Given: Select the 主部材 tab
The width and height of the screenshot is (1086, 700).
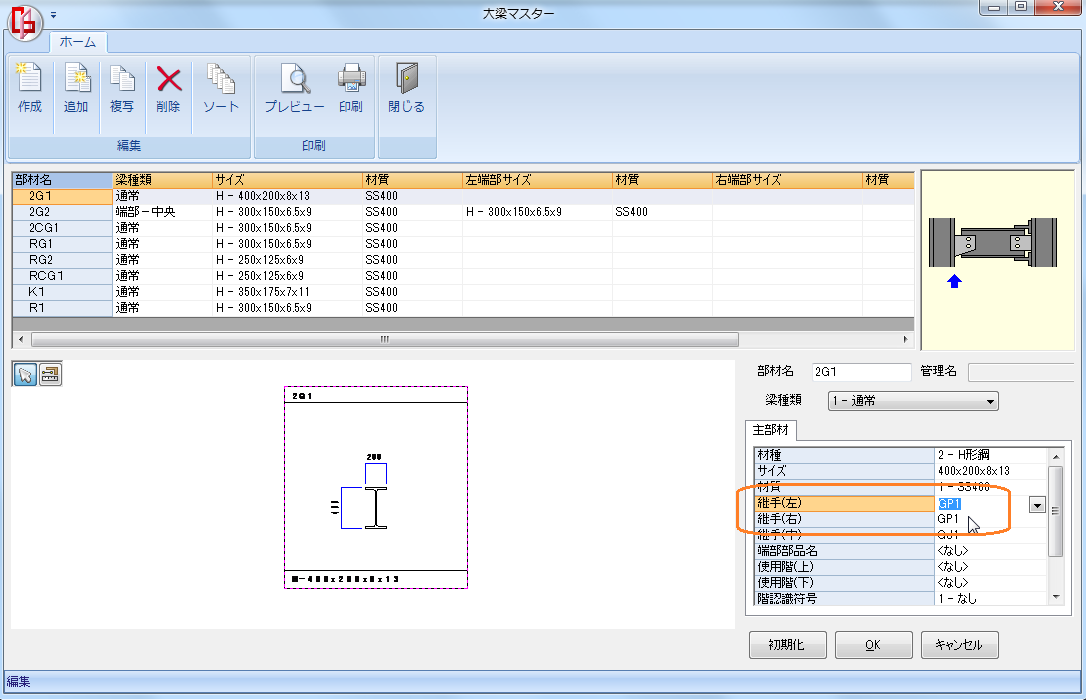Looking at the screenshot, I should (x=771, y=430).
